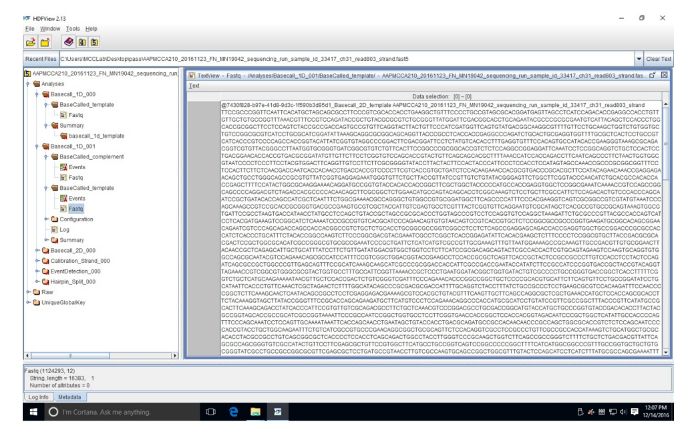Expand the Basecall_2D_000 group
Screen dimensions: 700x448
tap(37, 250)
